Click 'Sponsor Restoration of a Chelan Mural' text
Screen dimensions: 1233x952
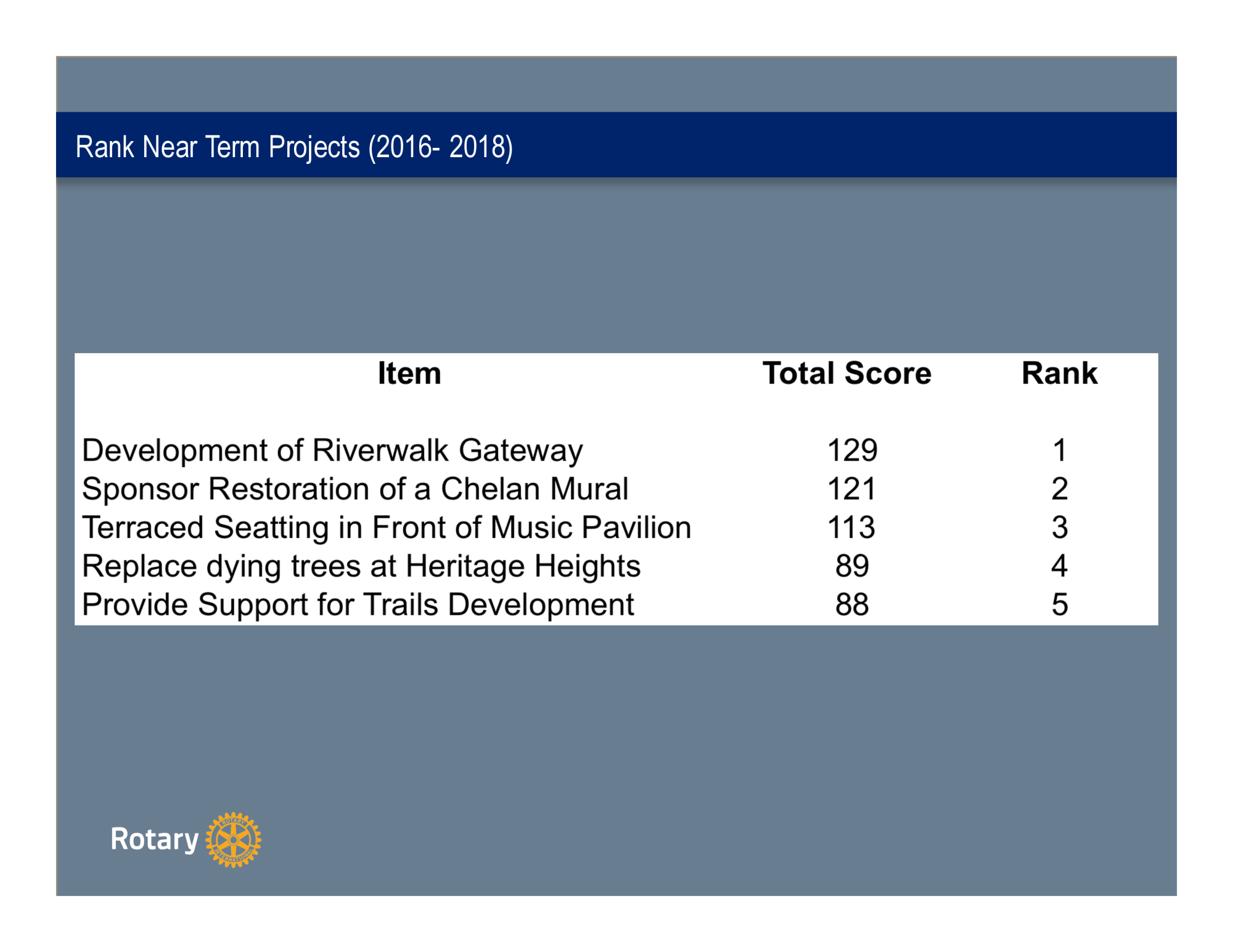coord(354,489)
